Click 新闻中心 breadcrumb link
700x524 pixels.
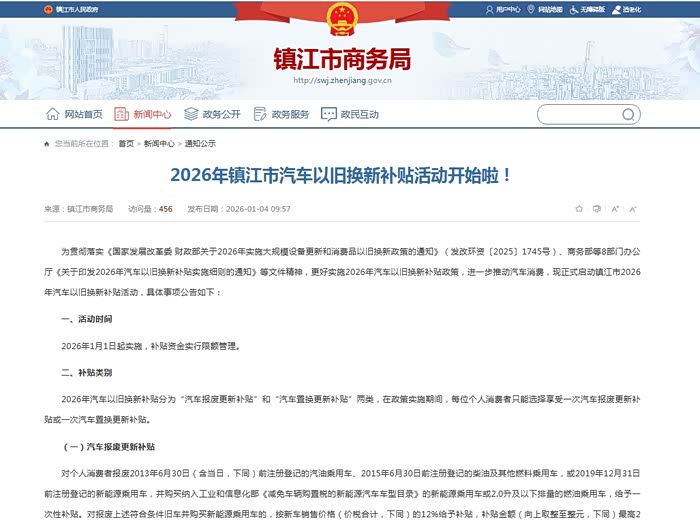tap(159, 144)
